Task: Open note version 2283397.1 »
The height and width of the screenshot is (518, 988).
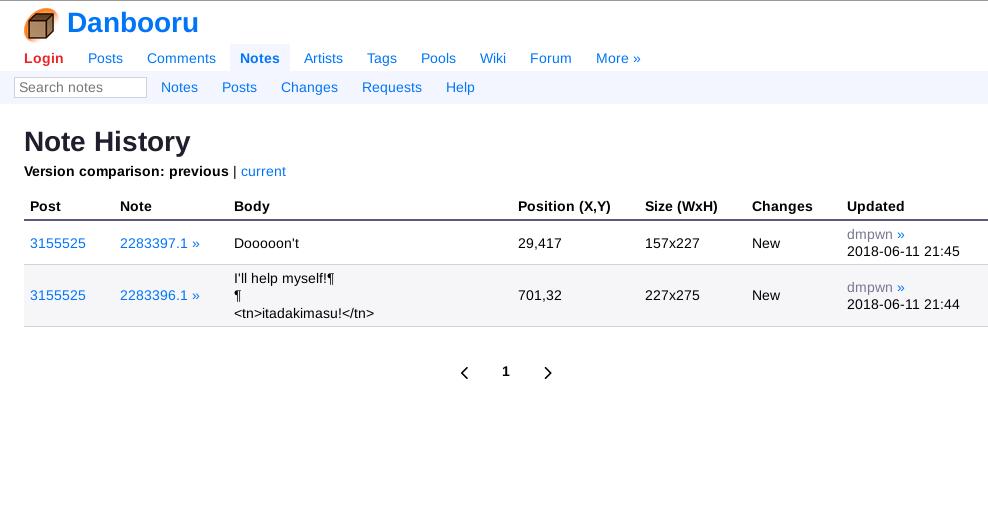Action: (160, 243)
